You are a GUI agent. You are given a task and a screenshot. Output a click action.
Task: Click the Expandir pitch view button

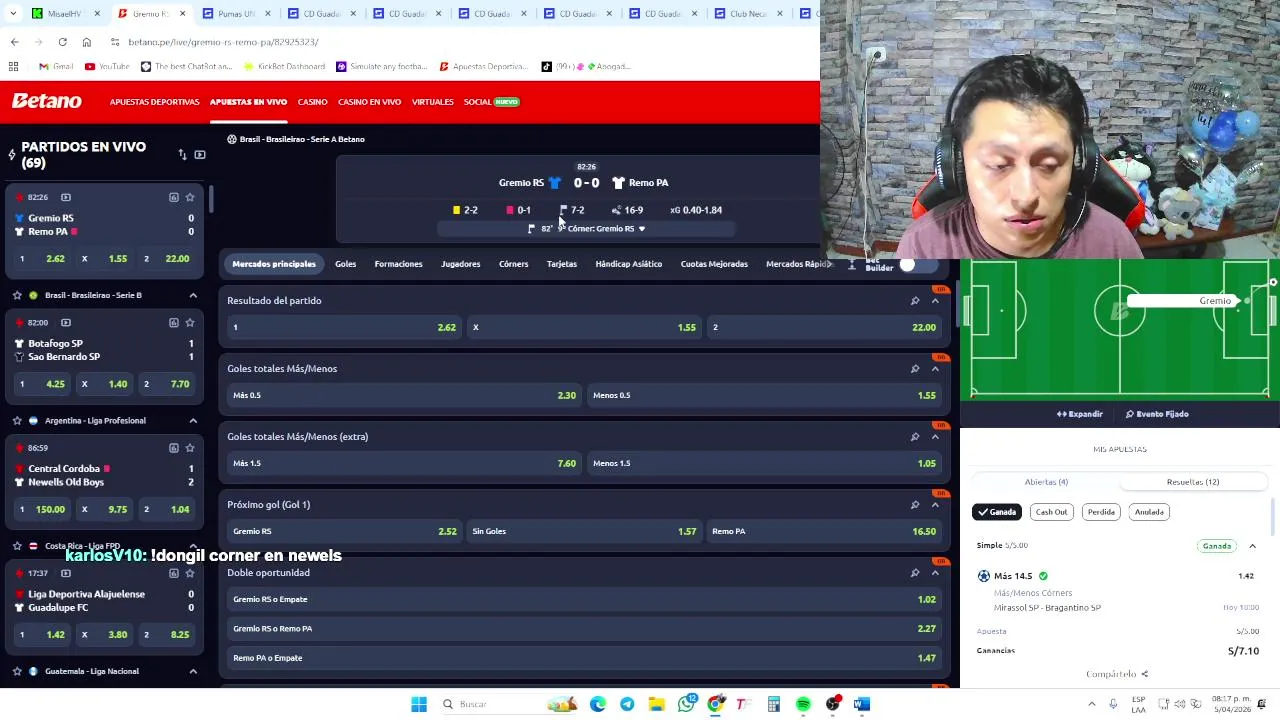pyautogui.click(x=1080, y=414)
